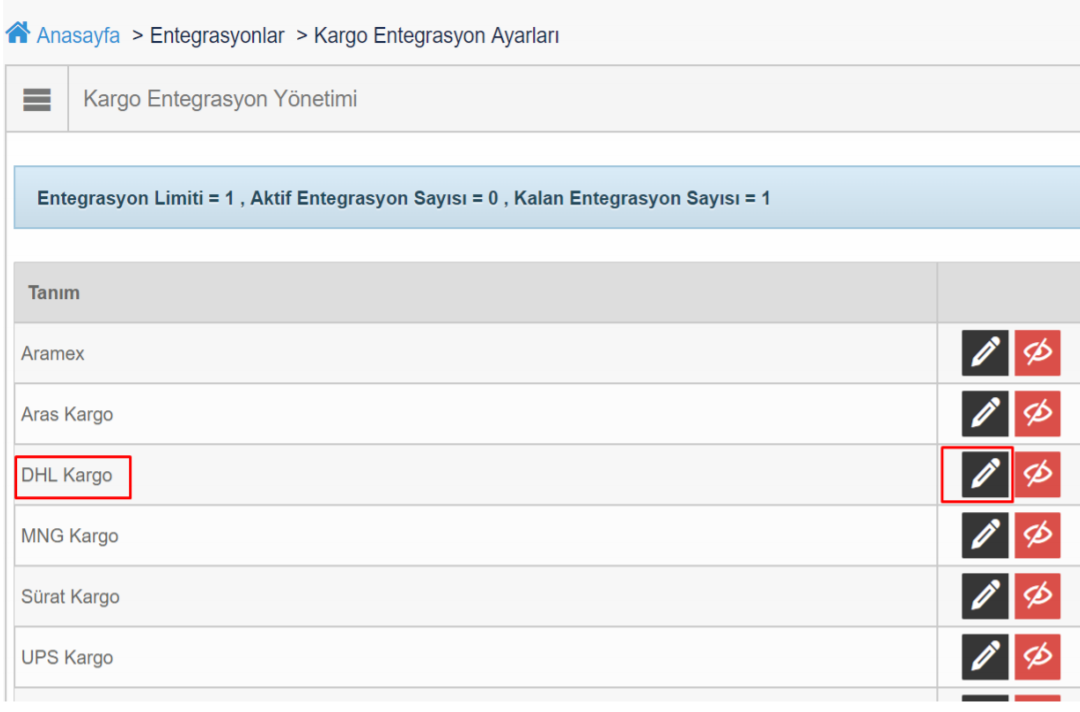1080x712 pixels.
Task: Toggle DHL Kargo visibility eye icon
Action: pos(1037,474)
